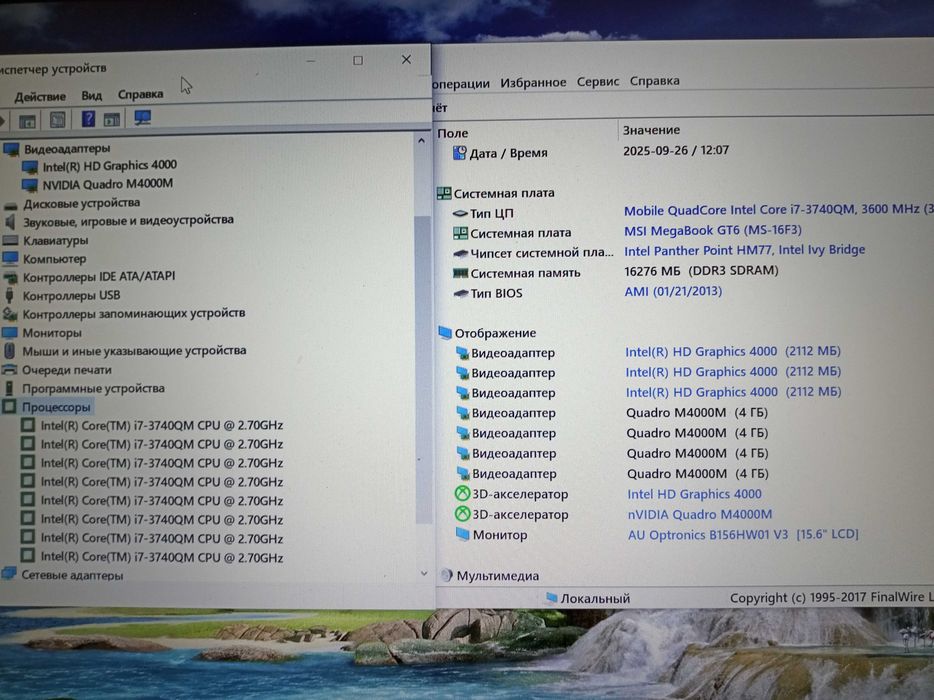Click the Монитор row icon
The width and height of the screenshot is (934, 700).
[x=463, y=534]
